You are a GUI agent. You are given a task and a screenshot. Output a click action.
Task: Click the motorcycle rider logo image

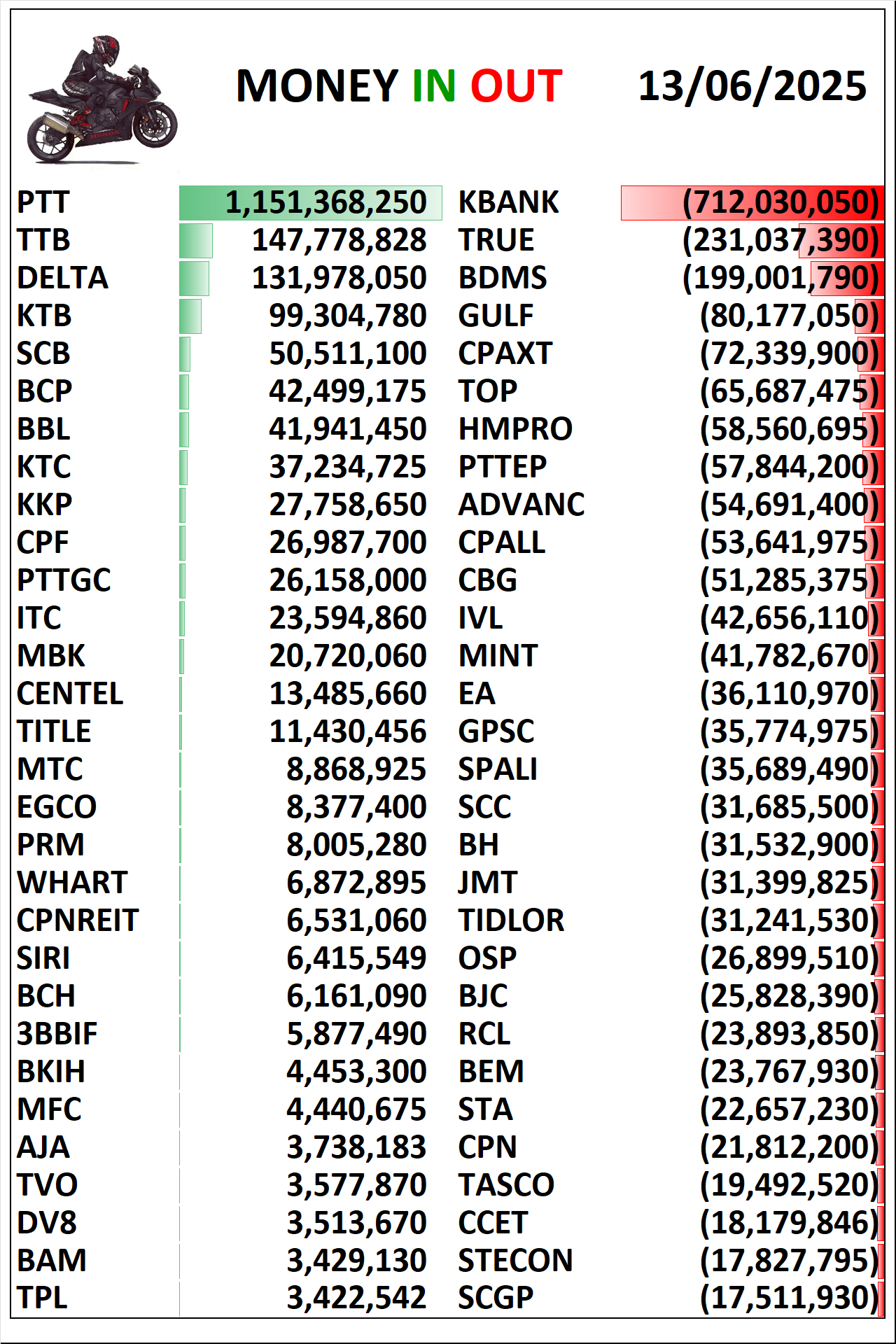[102, 99]
